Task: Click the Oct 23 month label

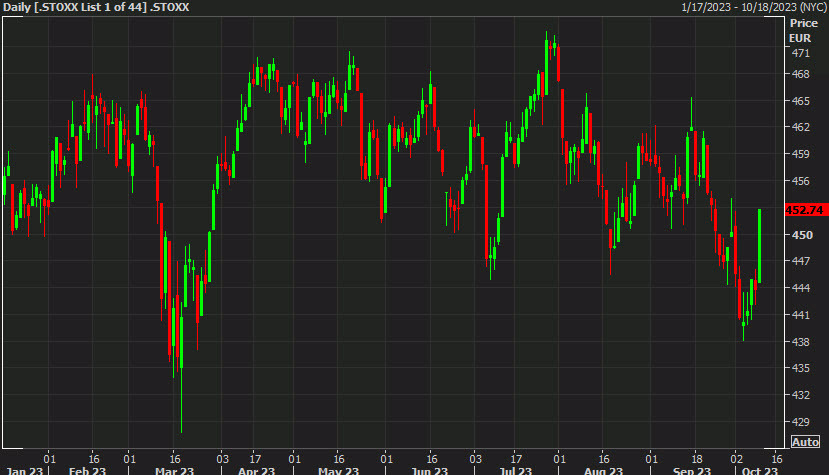Action: pos(760,470)
